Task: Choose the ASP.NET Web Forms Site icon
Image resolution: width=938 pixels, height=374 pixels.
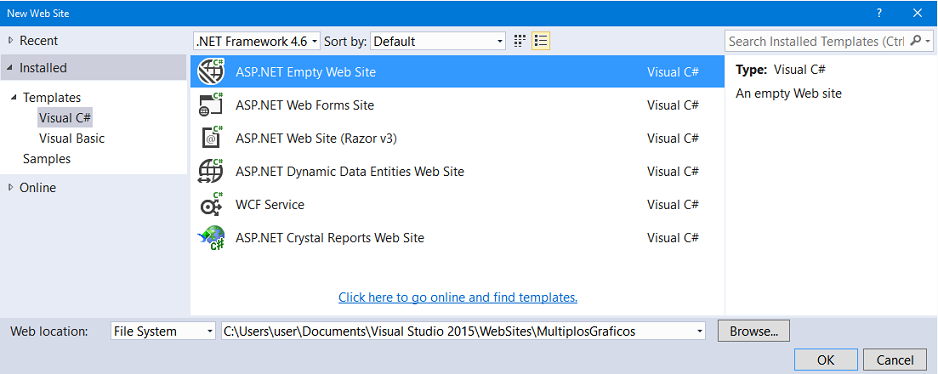Action: [211, 105]
